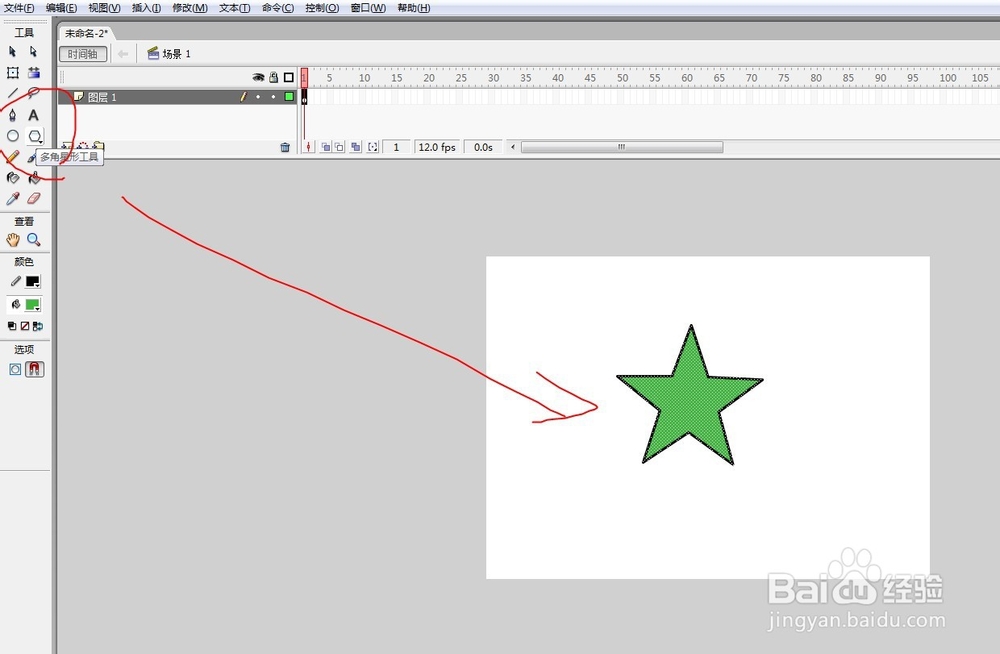The image size is (1000, 654).
Task: Pick the Text tool (A)
Action: point(33,115)
